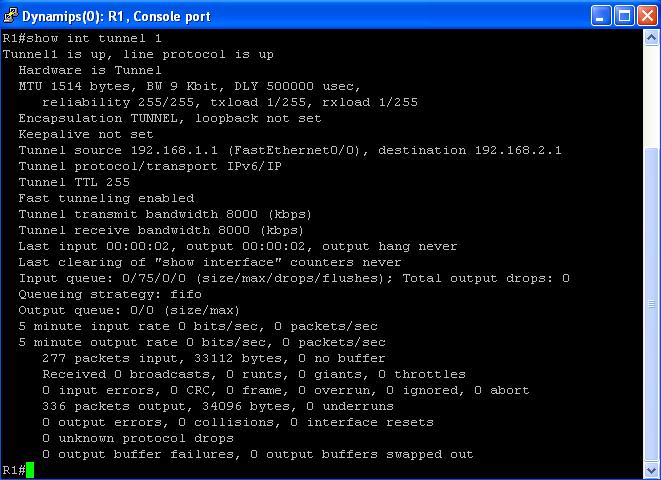The width and height of the screenshot is (661, 480).
Task: Click the '5 minute input rate' line
Action: tap(198, 327)
